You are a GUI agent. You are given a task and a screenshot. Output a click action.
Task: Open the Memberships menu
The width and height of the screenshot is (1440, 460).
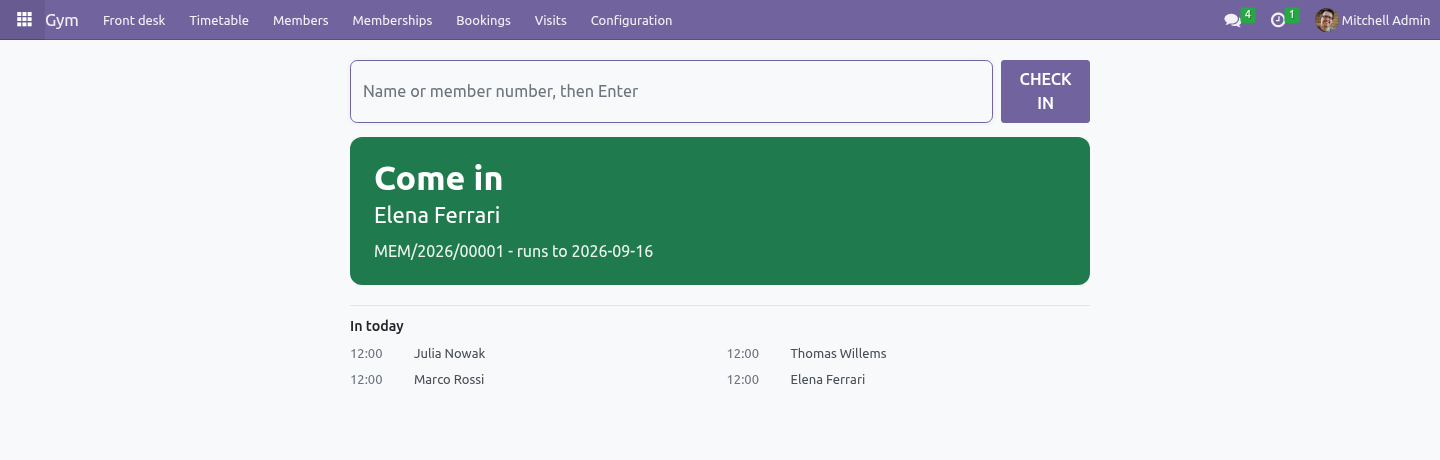click(392, 20)
